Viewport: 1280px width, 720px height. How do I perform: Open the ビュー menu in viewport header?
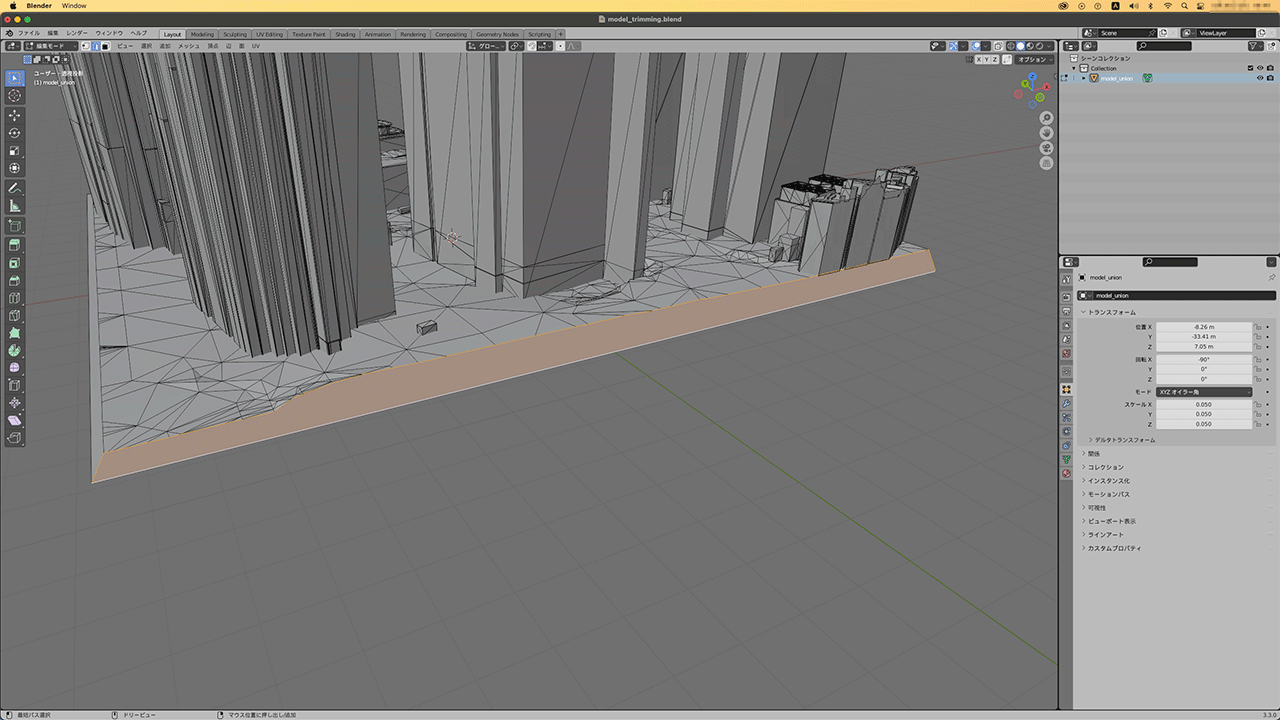[x=125, y=46]
